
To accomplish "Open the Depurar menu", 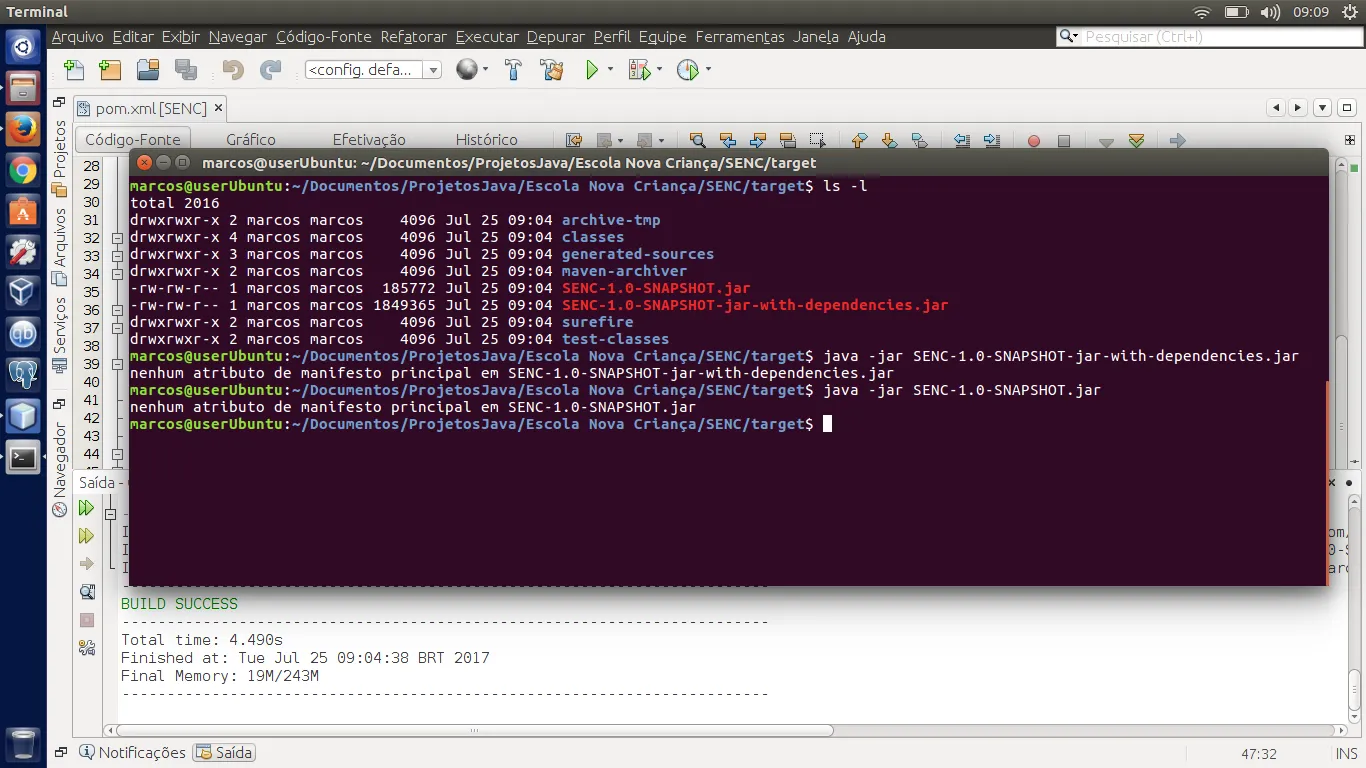I will [556, 37].
